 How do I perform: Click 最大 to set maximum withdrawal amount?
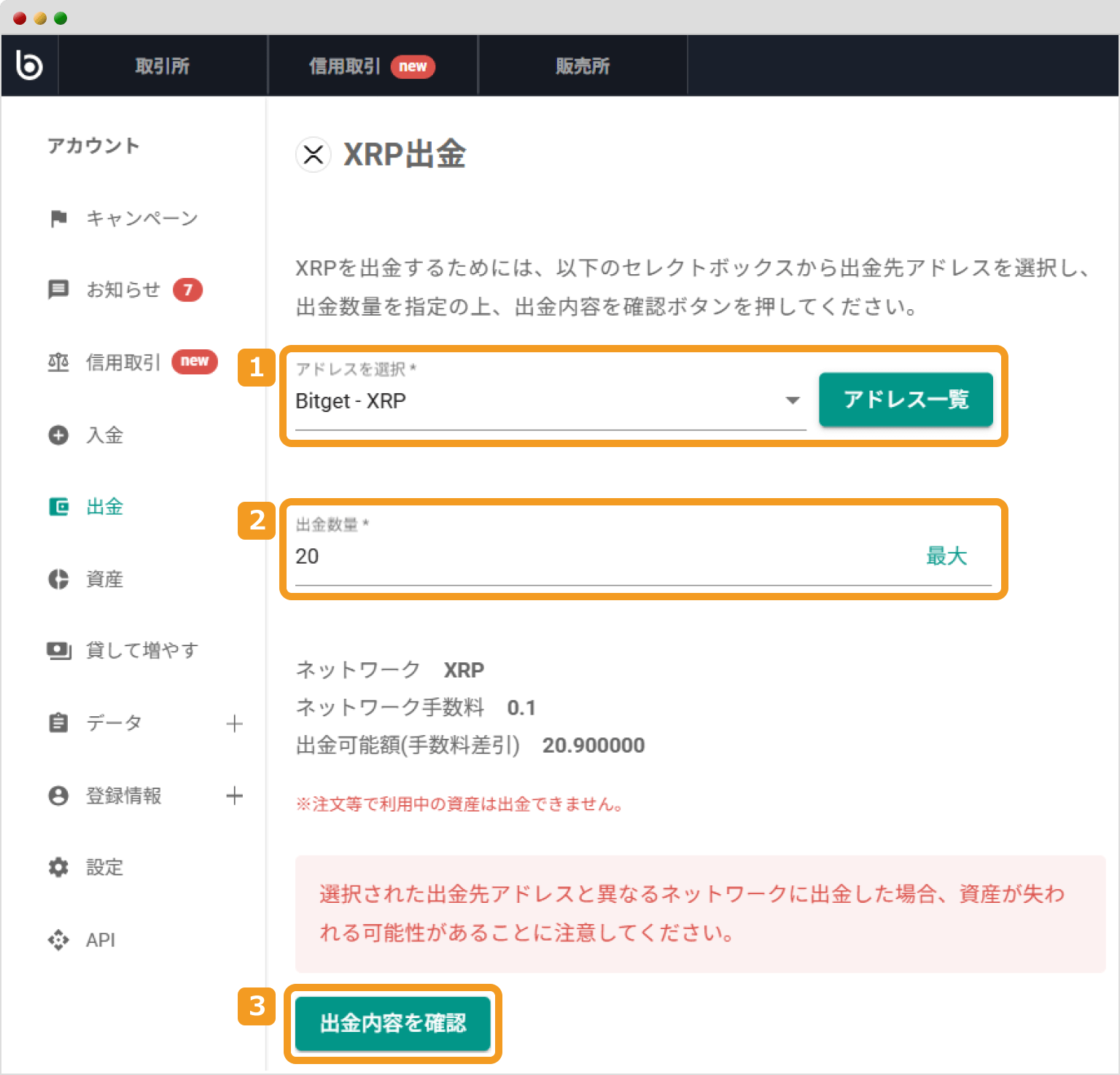click(946, 556)
